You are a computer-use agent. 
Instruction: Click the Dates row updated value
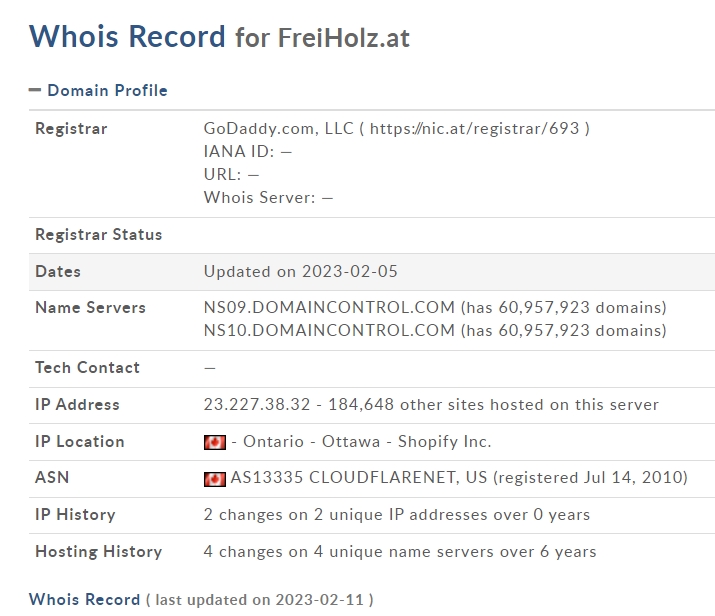(x=301, y=271)
